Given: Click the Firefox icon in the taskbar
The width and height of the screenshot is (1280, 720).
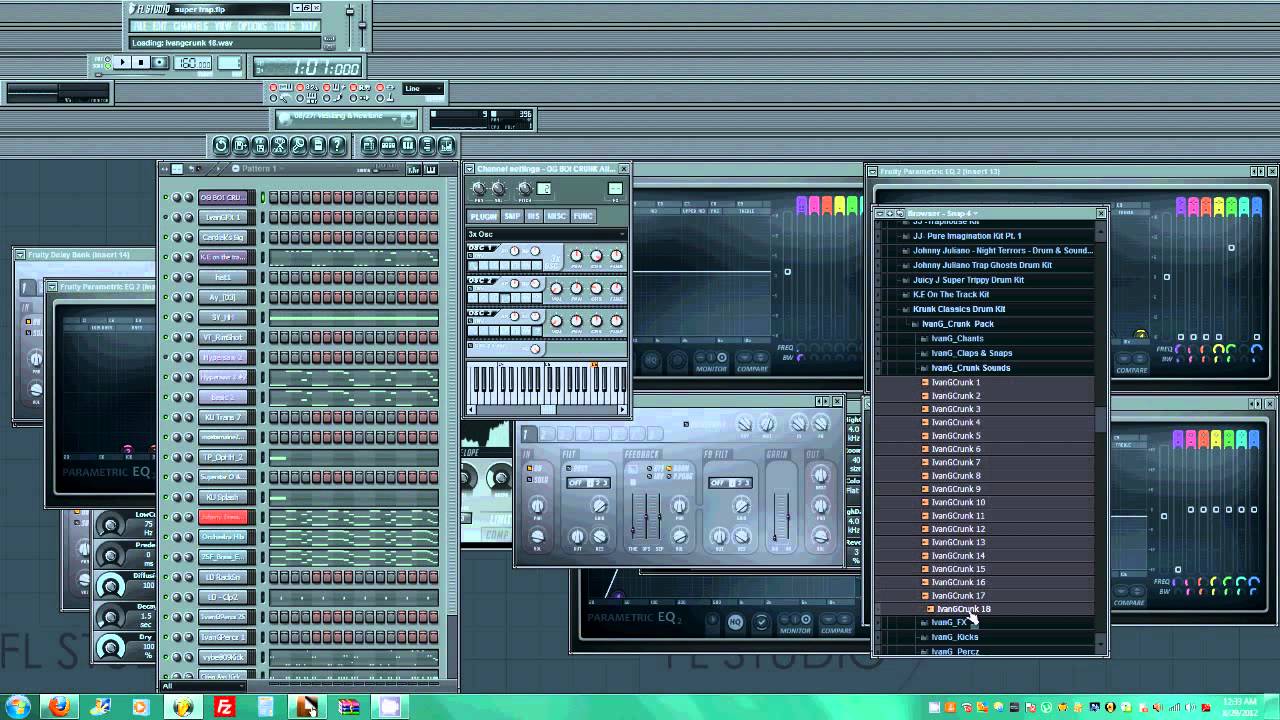Looking at the screenshot, I should [x=59, y=706].
